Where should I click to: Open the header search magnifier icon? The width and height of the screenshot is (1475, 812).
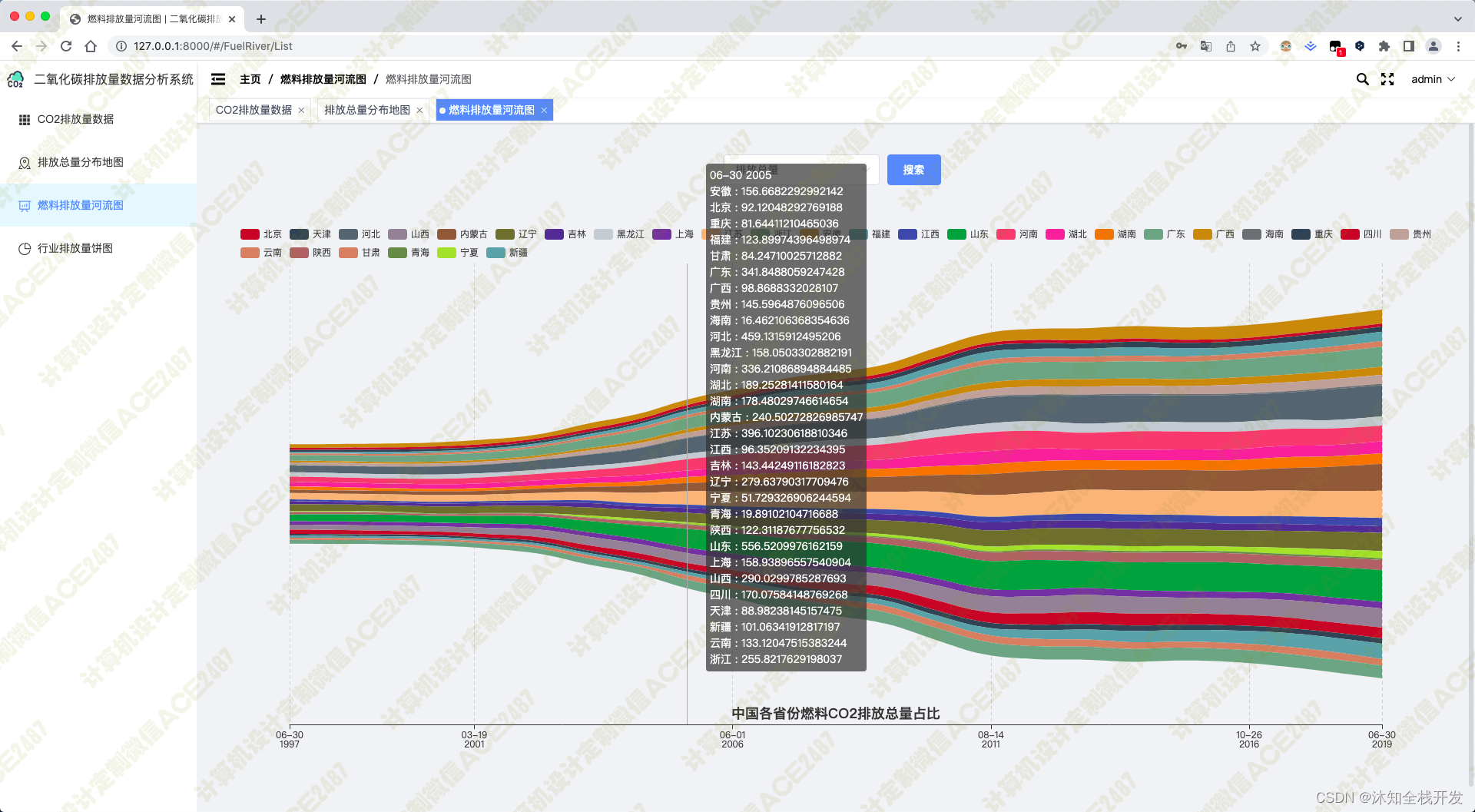click(x=1362, y=79)
